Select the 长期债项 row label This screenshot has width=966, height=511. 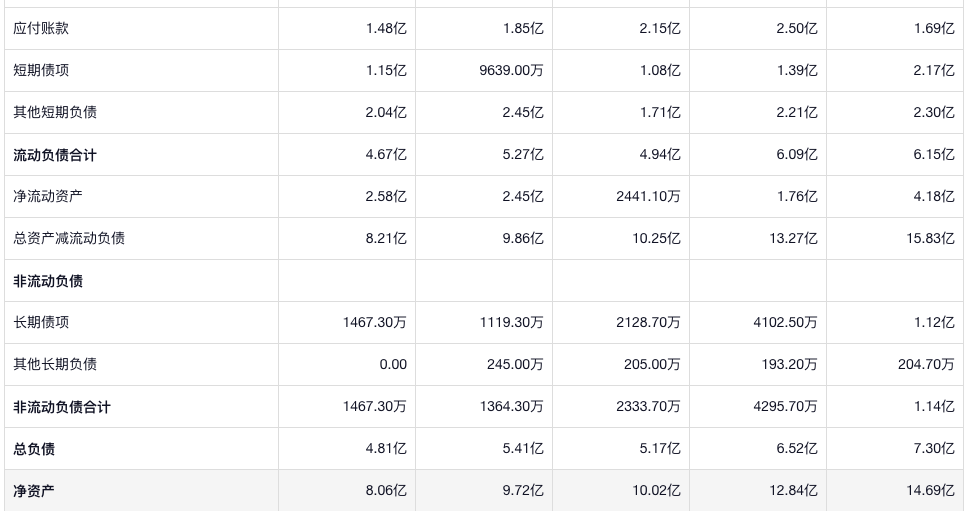pyautogui.click(x=41, y=322)
